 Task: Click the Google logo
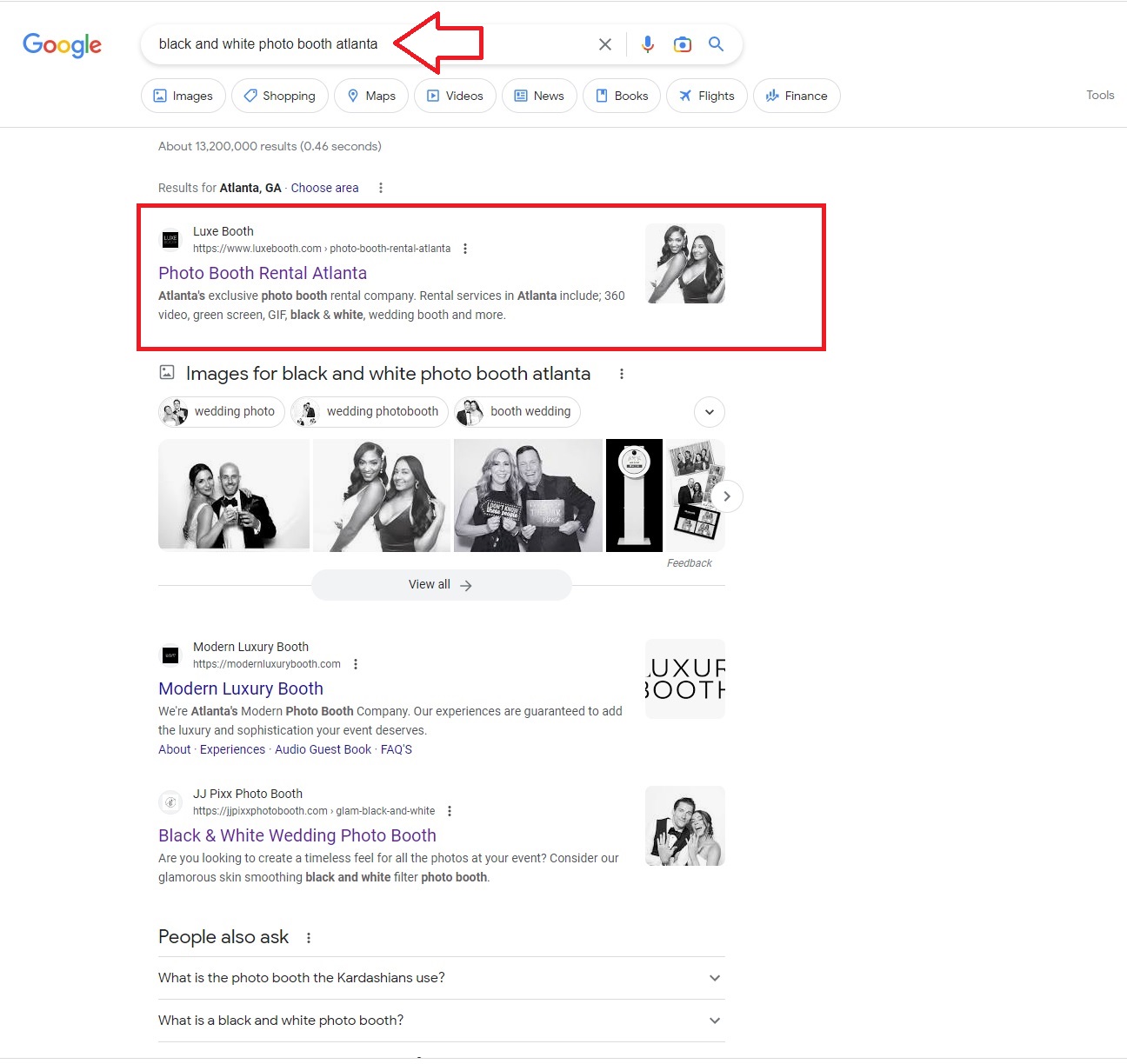(x=62, y=44)
